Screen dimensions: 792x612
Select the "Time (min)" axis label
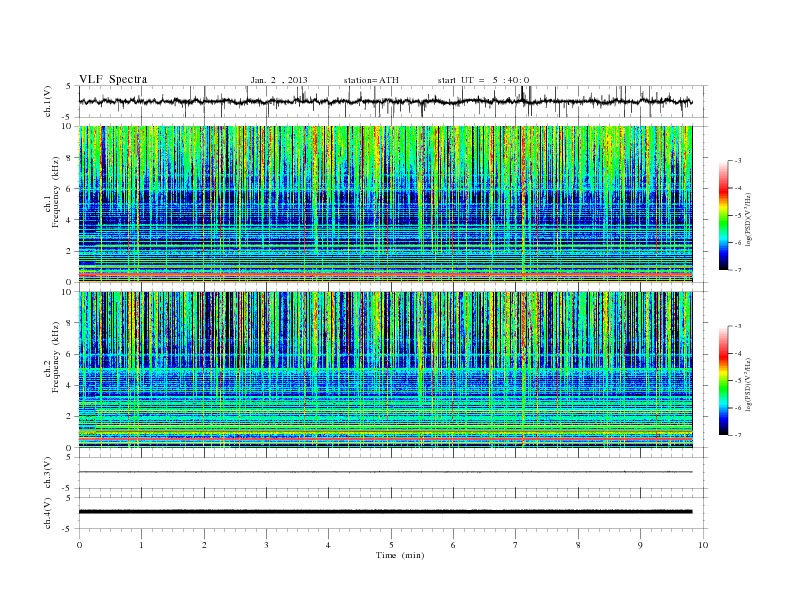click(400, 555)
